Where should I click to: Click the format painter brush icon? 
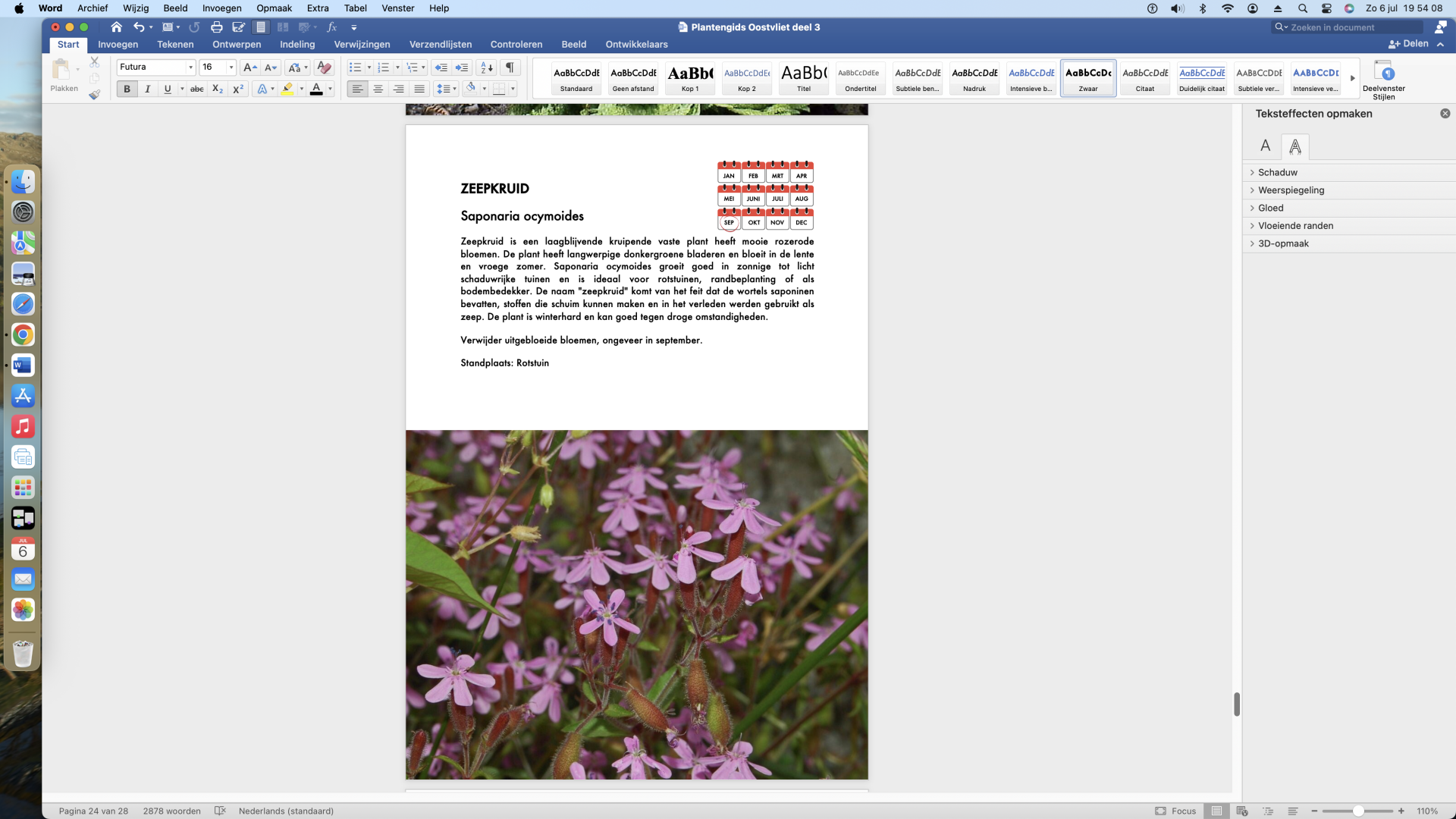(x=94, y=95)
